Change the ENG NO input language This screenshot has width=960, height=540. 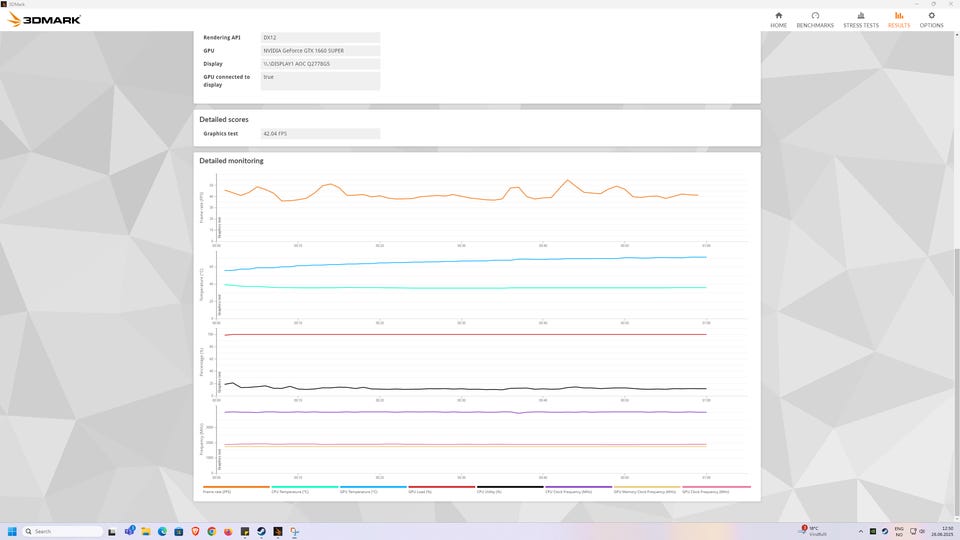tap(899, 531)
